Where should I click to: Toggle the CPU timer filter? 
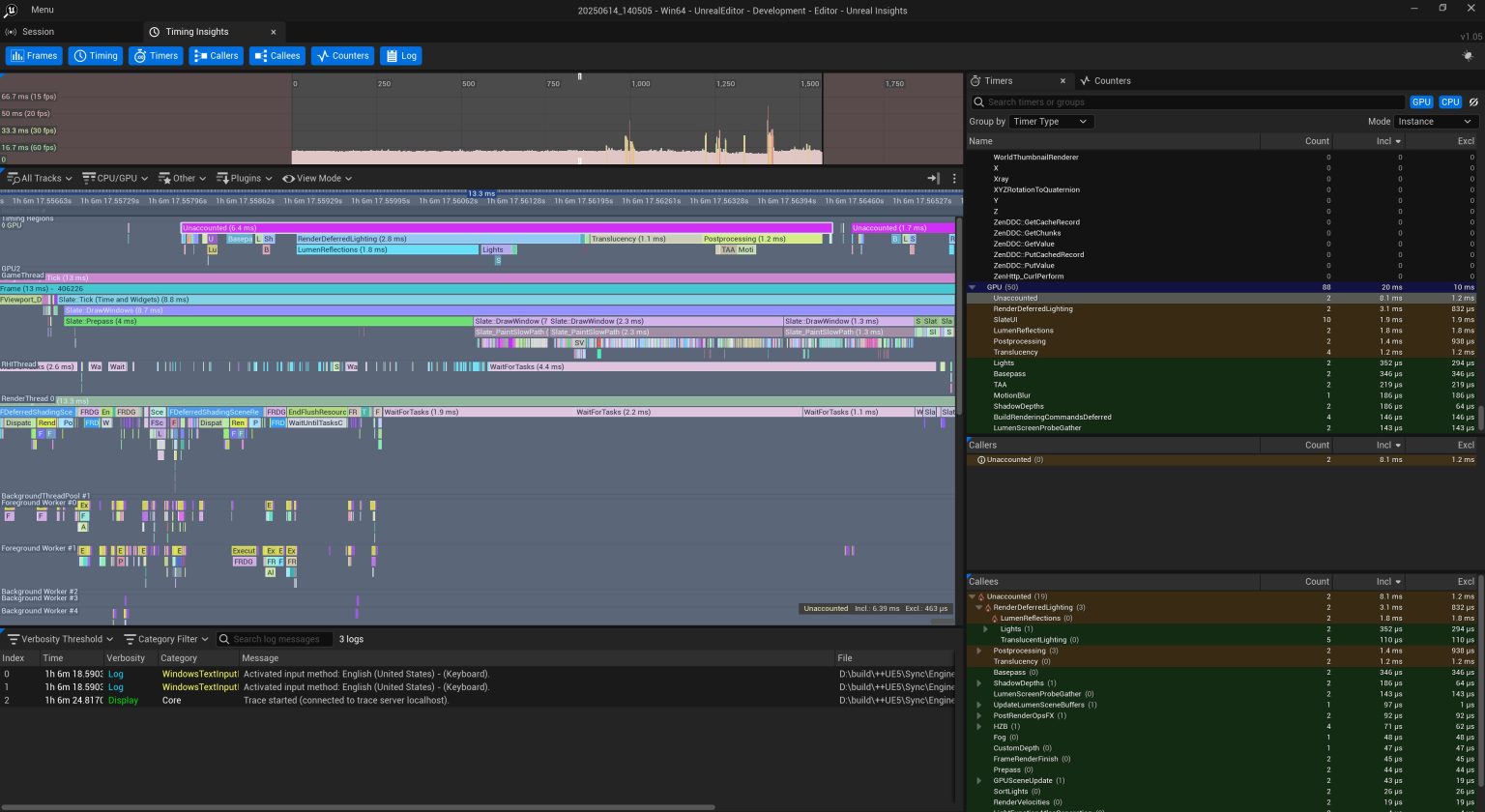point(1450,101)
